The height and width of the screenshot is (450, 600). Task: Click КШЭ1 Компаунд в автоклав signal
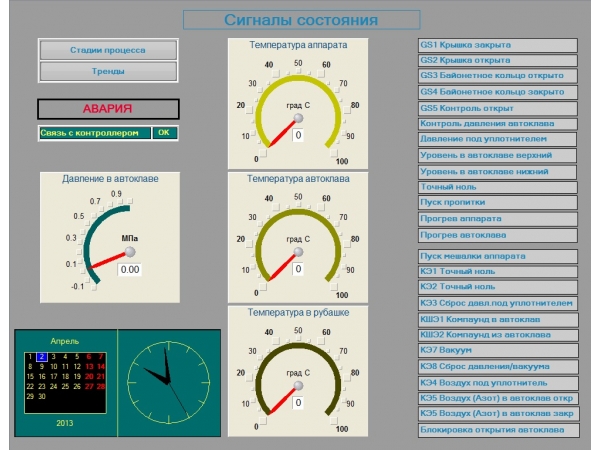tap(498, 320)
